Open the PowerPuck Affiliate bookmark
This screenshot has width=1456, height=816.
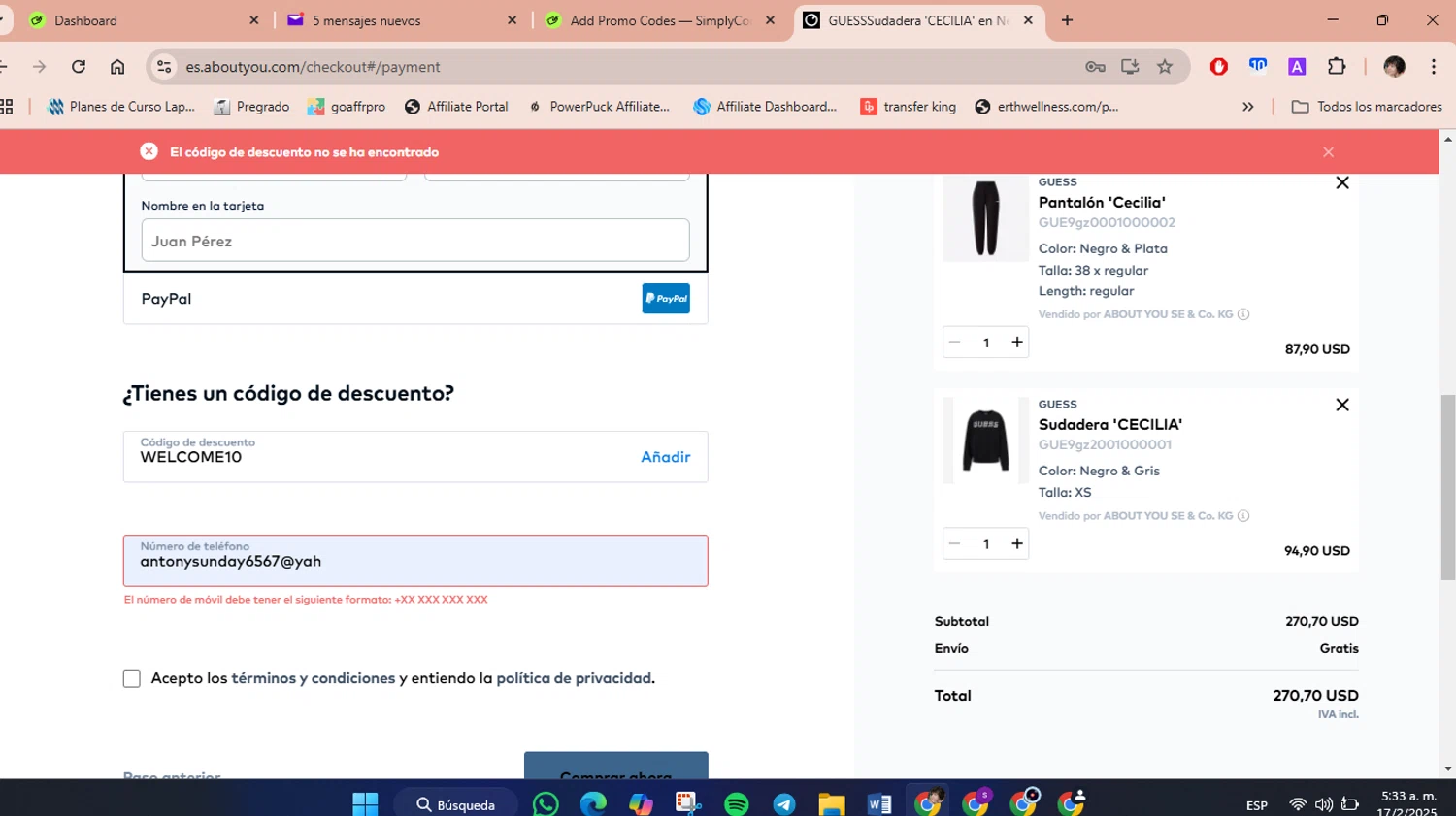coord(599,107)
